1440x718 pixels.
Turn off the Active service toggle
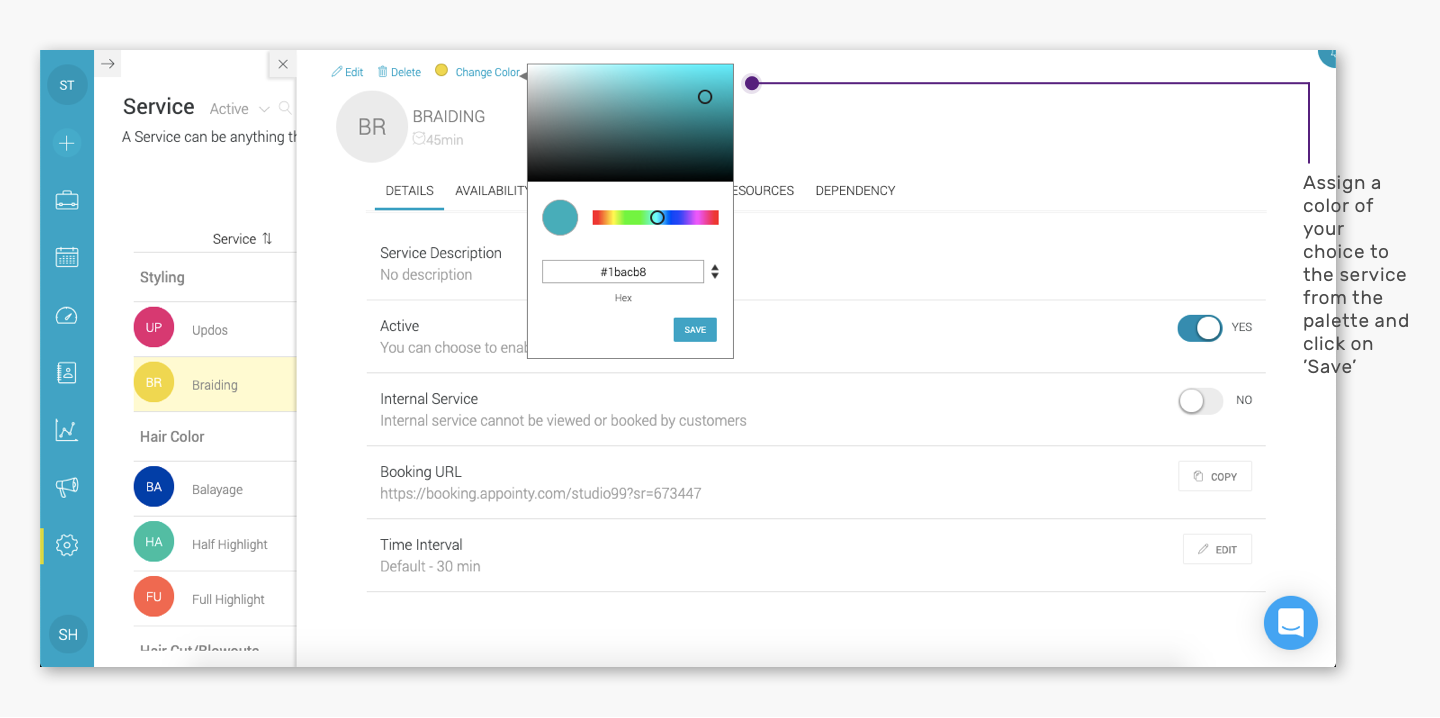(1200, 328)
